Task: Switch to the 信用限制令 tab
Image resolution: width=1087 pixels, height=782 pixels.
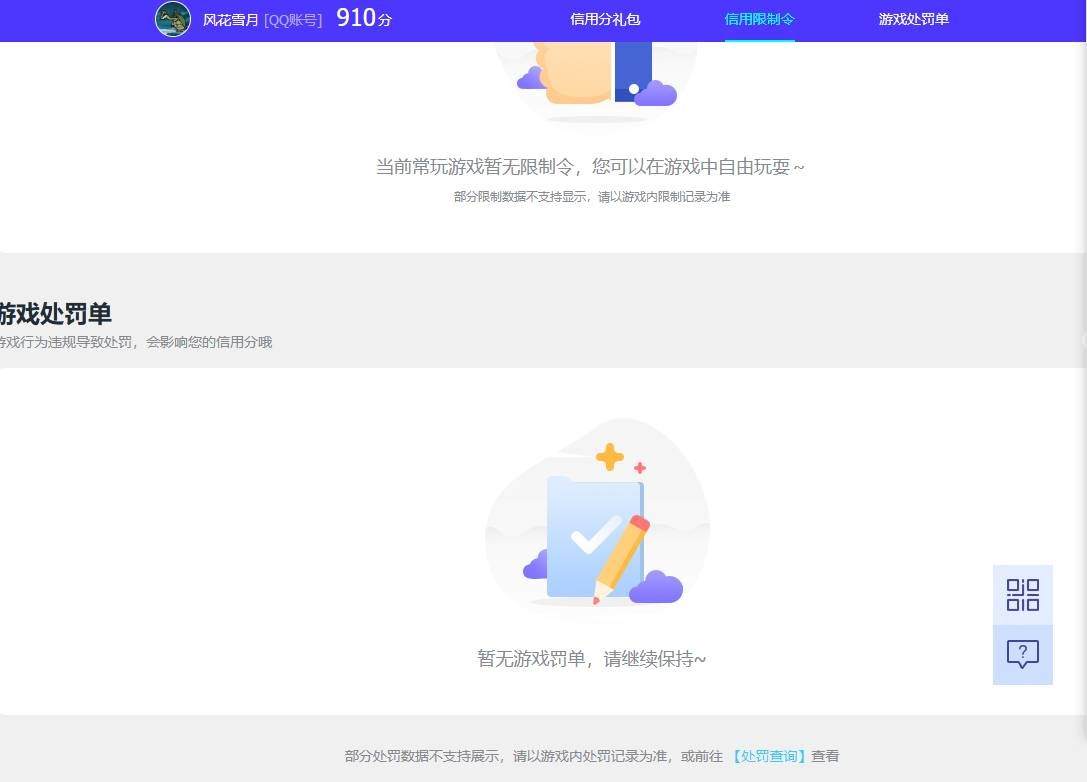Action: point(759,19)
